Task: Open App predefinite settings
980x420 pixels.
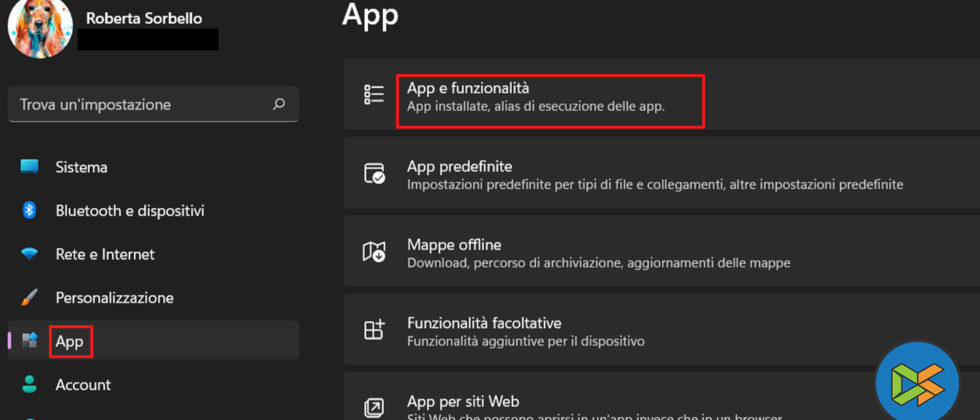Action: (x=655, y=175)
